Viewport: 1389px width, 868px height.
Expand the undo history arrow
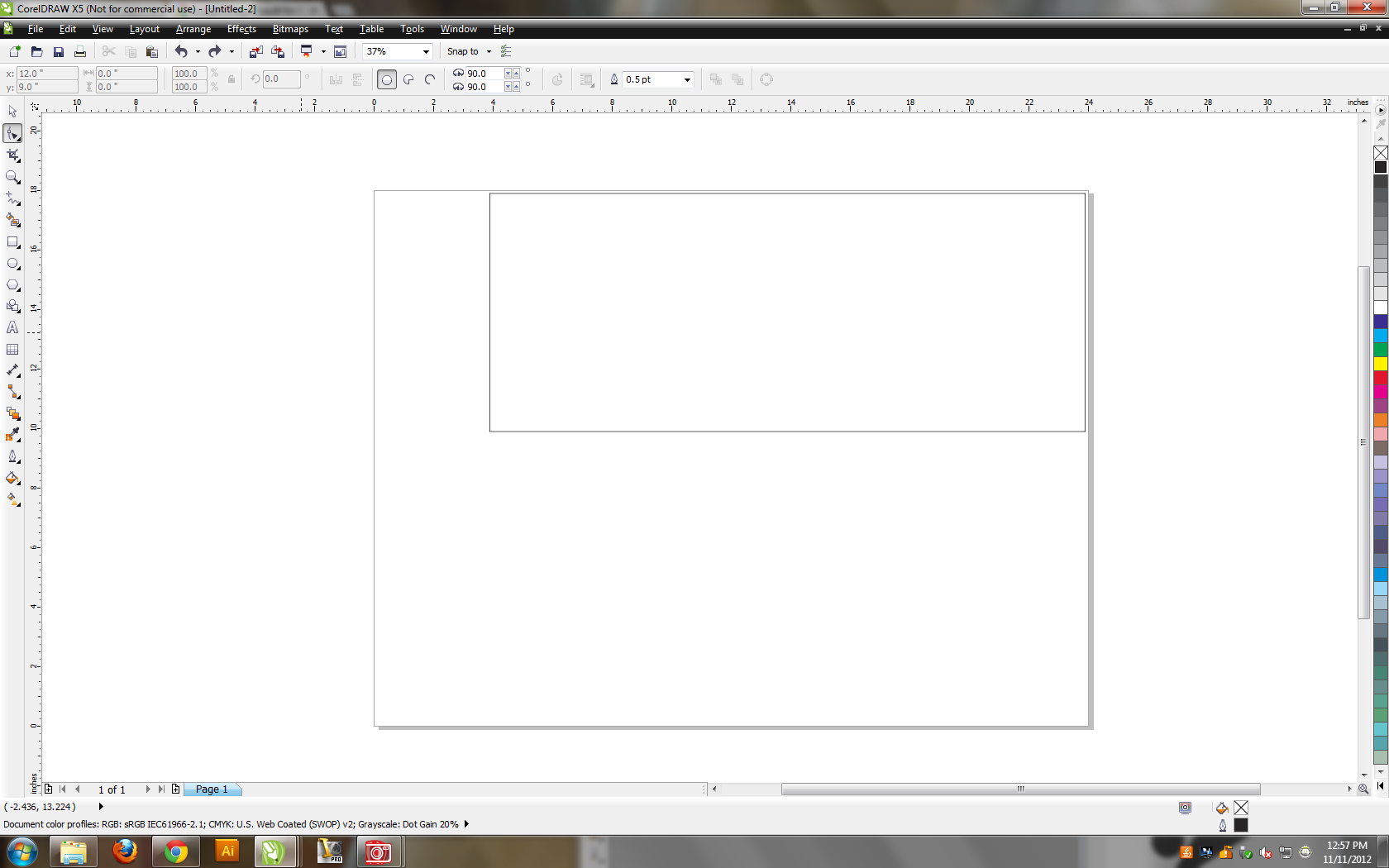click(x=198, y=51)
